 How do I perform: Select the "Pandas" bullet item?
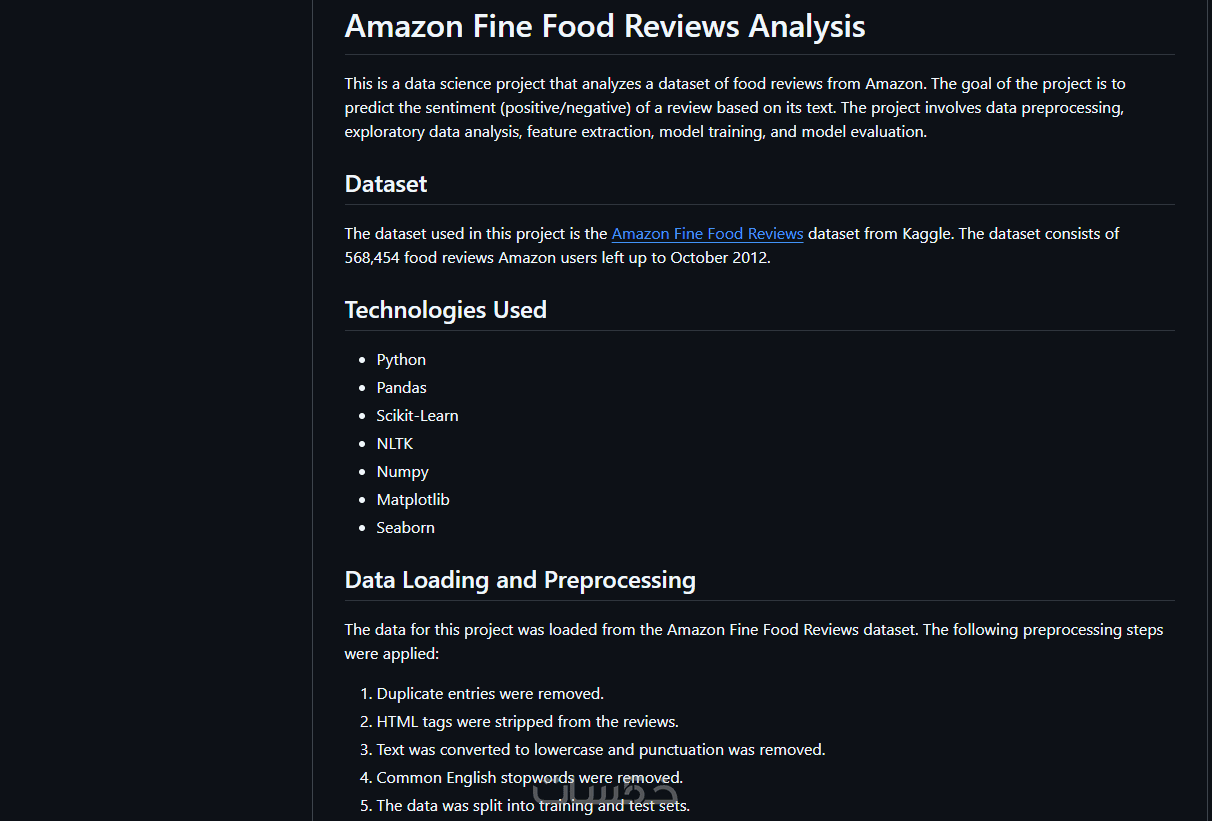pos(401,388)
